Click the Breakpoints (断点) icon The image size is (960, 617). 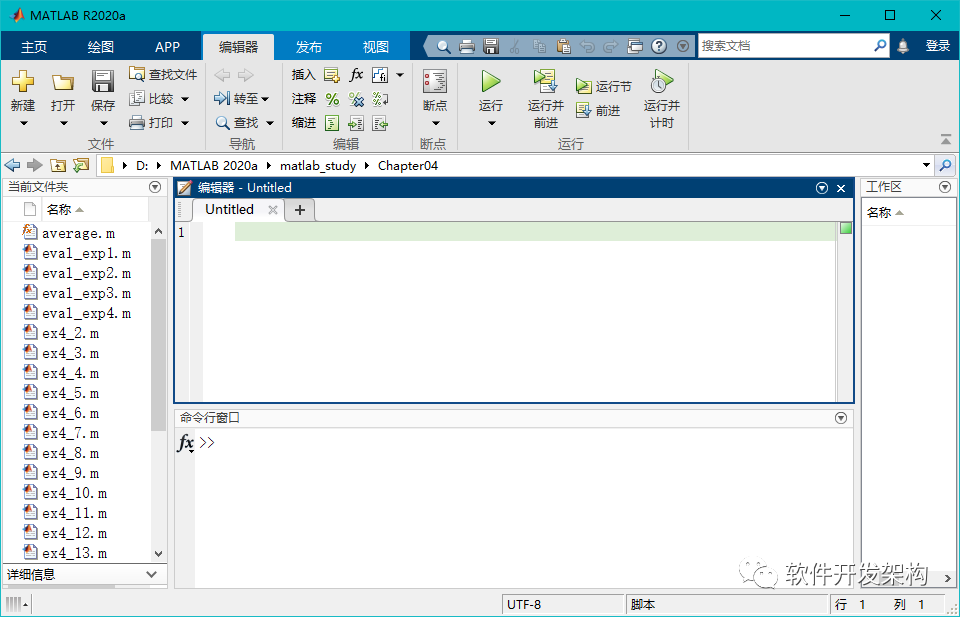pyautogui.click(x=435, y=81)
